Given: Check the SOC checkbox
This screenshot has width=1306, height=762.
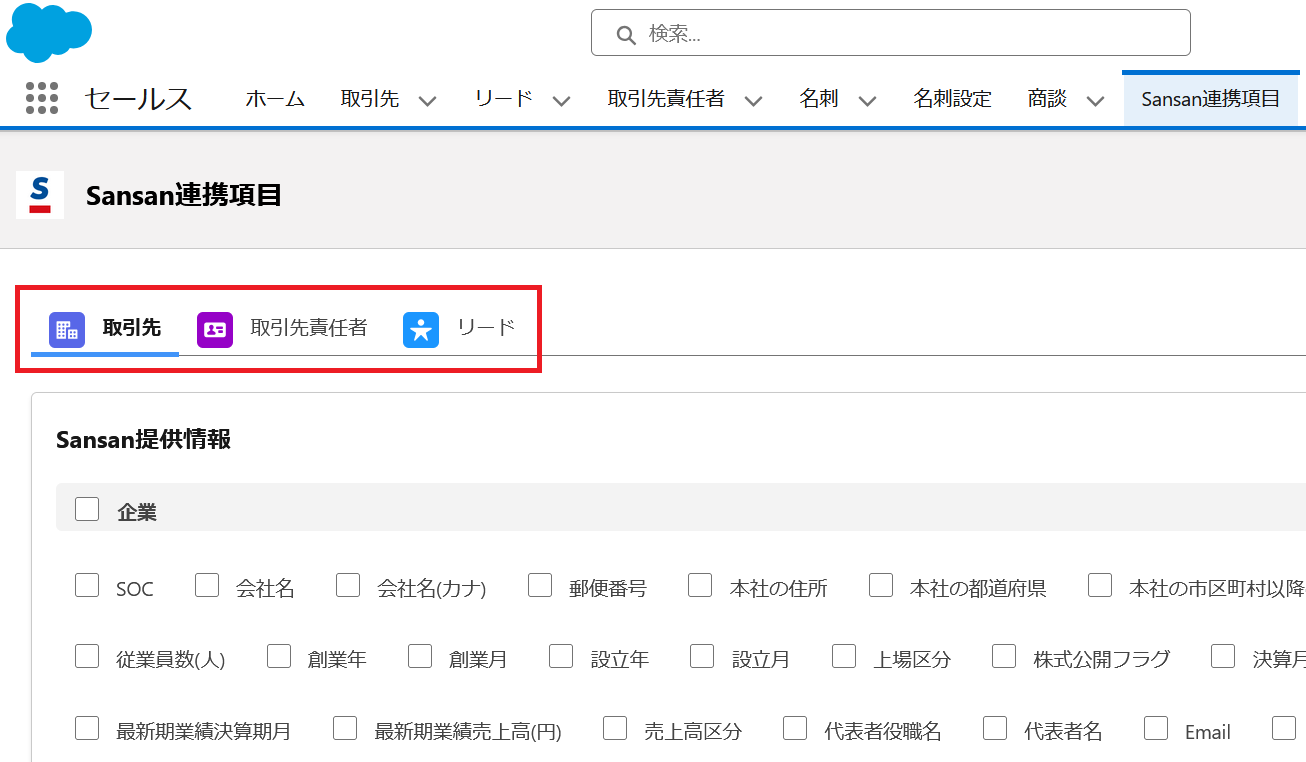Looking at the screenshot, I should click(87, 585).
